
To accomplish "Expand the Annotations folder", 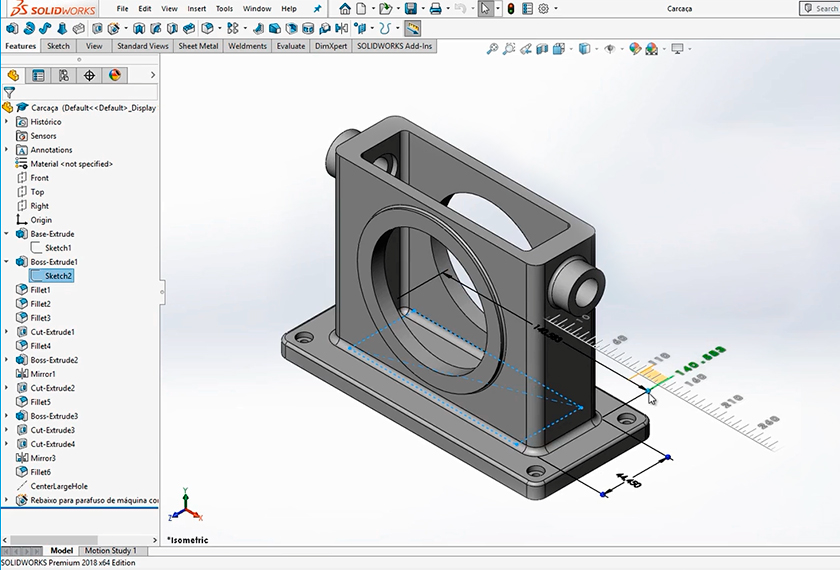I will tap(7, 150).
